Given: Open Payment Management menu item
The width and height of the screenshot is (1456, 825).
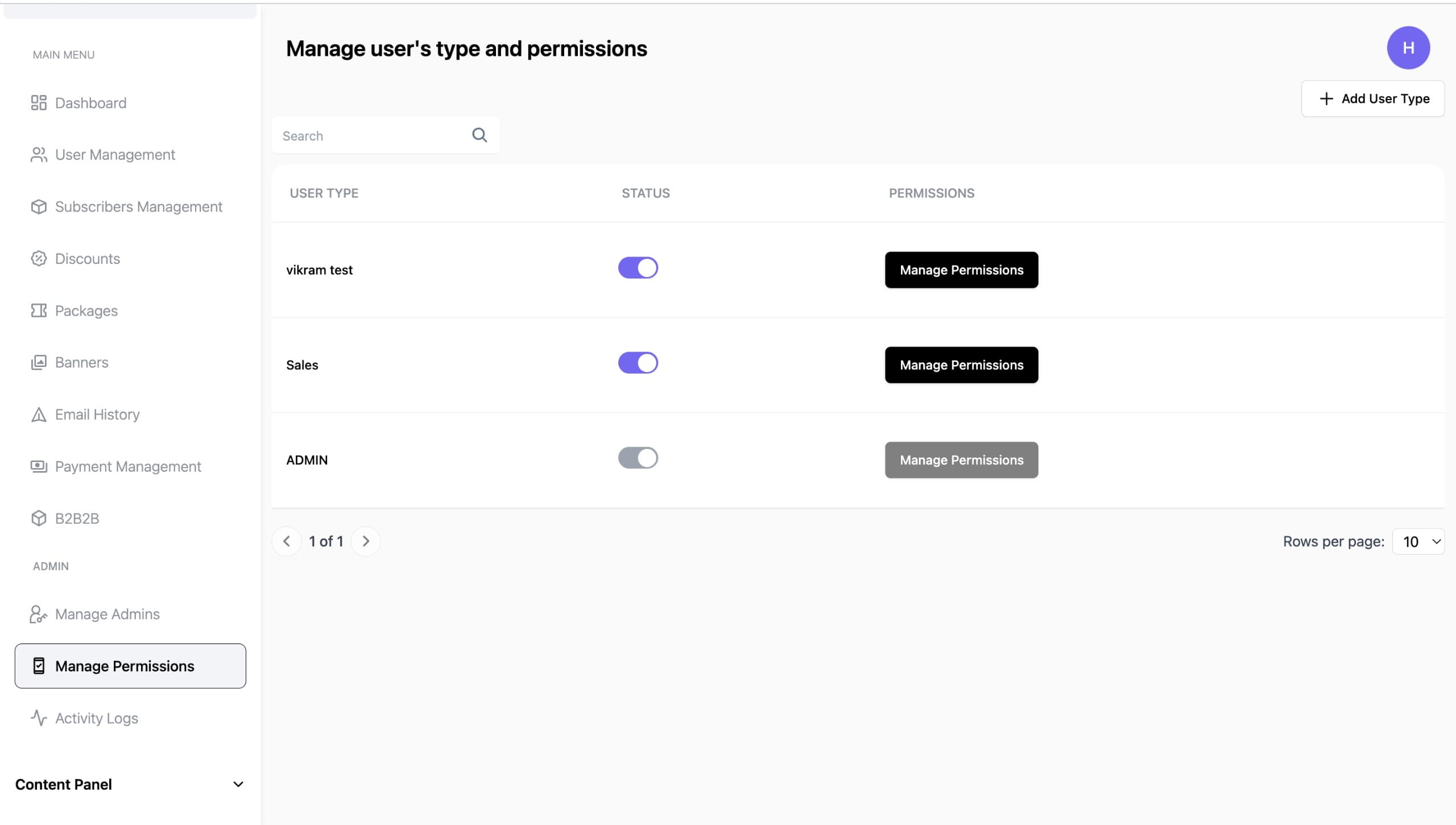Looking at the screenshot, I should (x=129, y=466).
